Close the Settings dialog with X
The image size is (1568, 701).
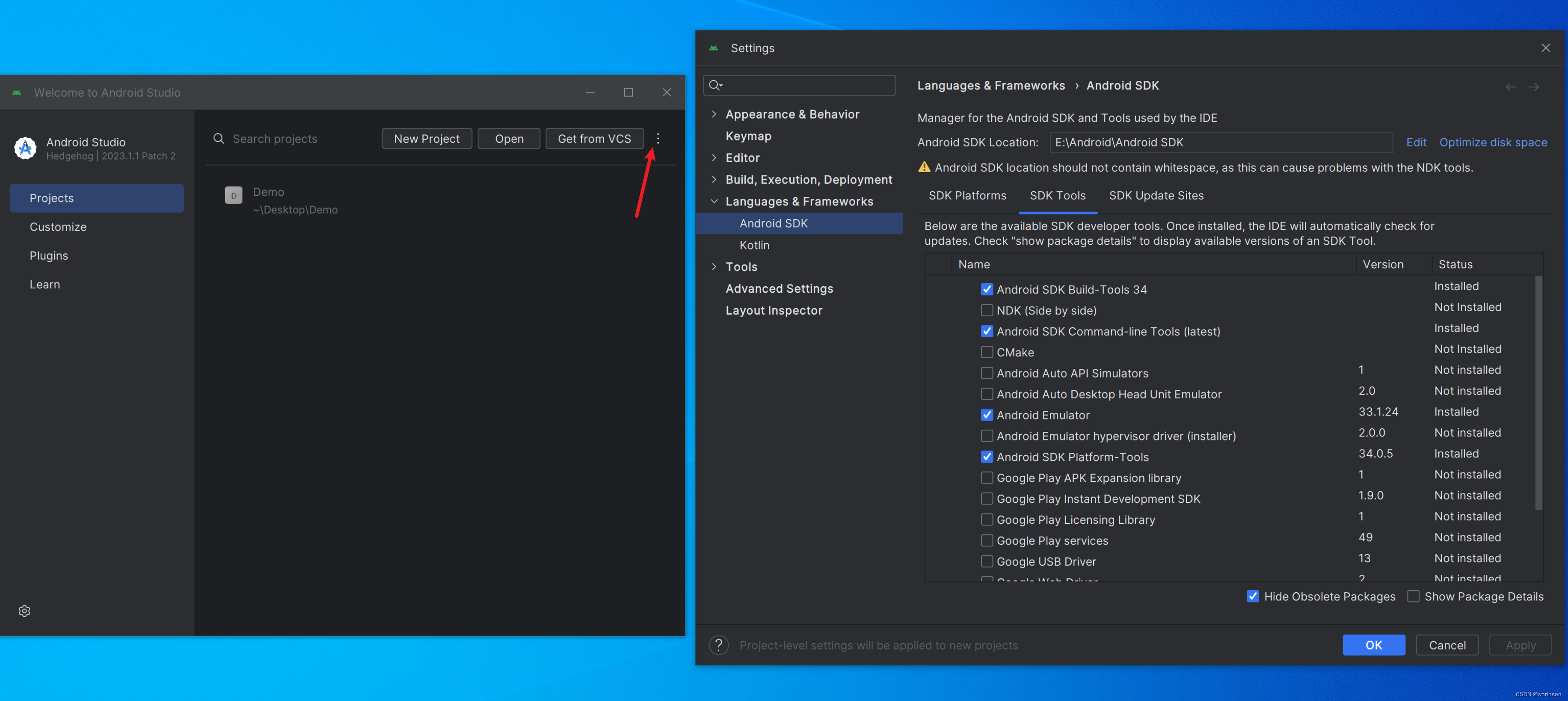point(1545,48)
